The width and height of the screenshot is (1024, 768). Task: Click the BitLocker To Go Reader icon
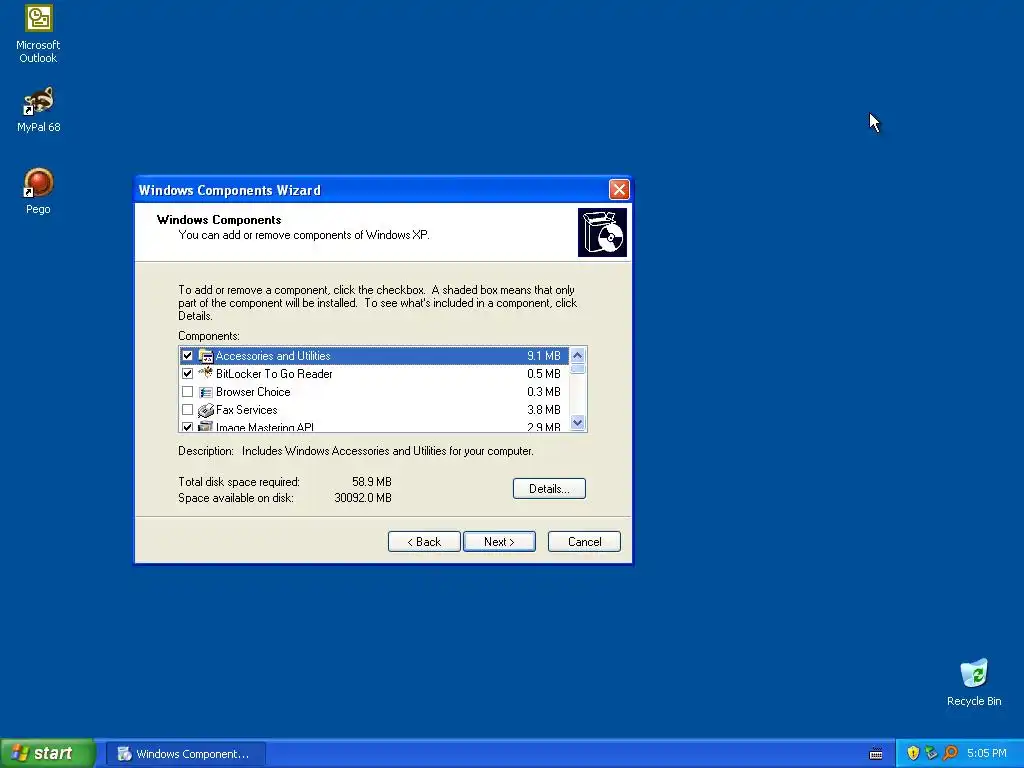206,374
